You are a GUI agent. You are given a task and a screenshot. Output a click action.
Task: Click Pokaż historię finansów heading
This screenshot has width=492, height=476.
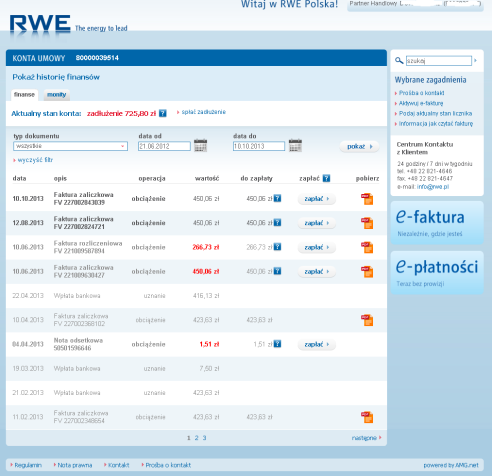56,77
